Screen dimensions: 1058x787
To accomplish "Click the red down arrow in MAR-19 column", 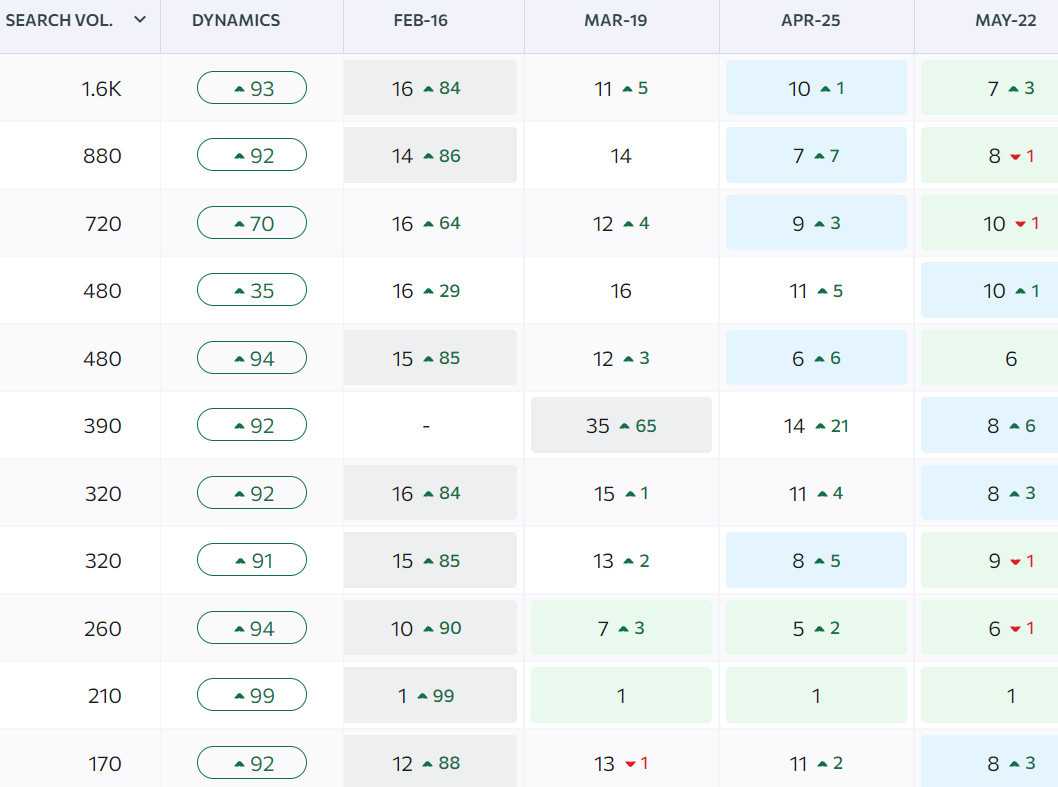I will pyautogui.click(x=630, y=764).
